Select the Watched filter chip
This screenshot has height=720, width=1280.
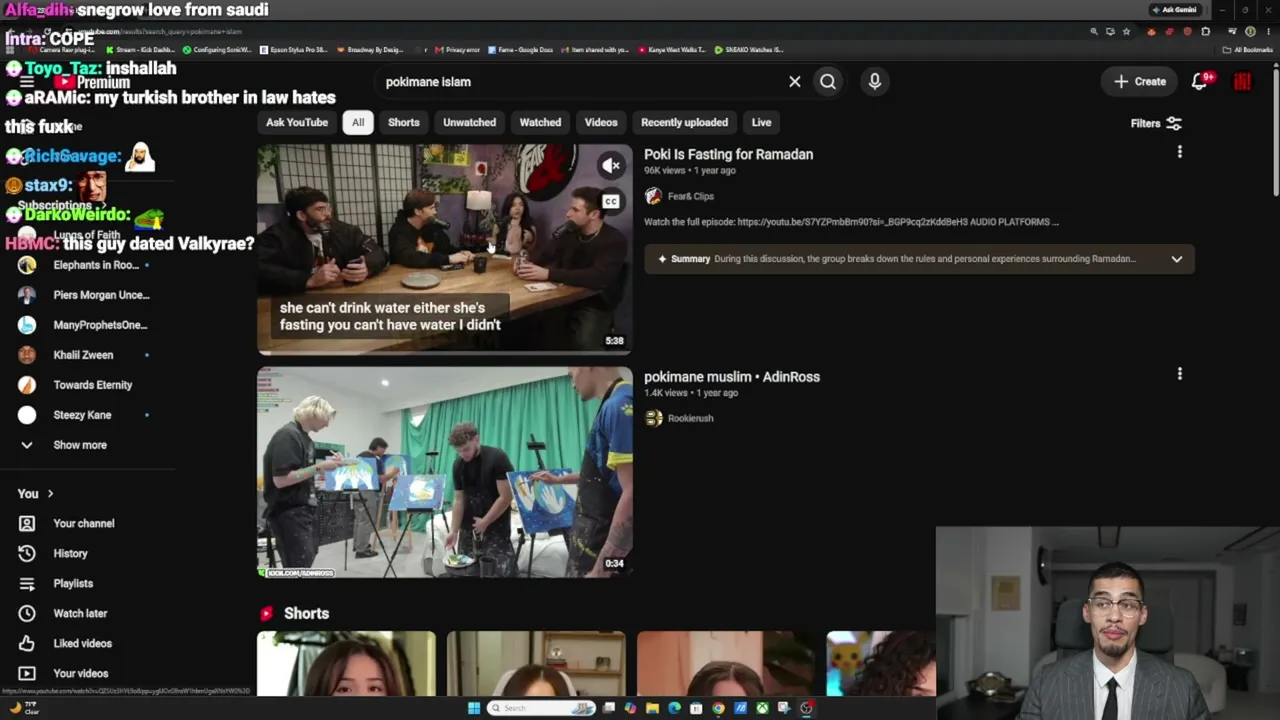click(x=540, y=122)
